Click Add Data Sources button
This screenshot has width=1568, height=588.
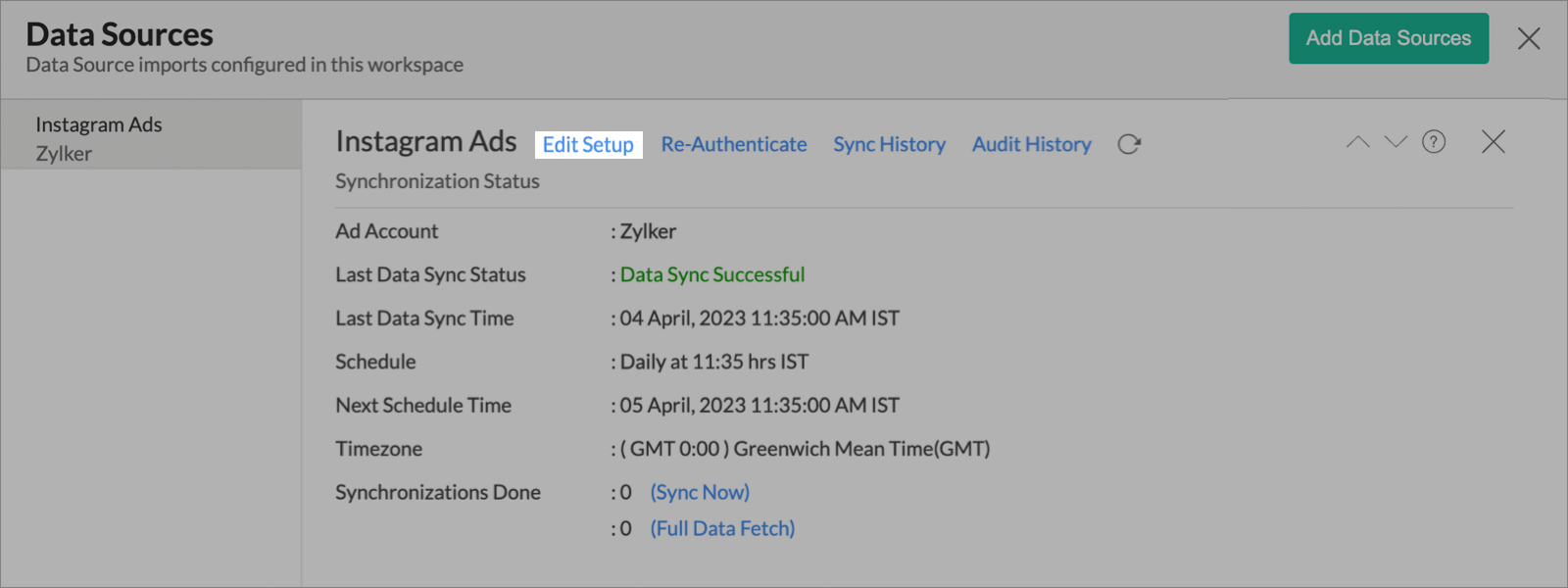[x=1388, y=38]
